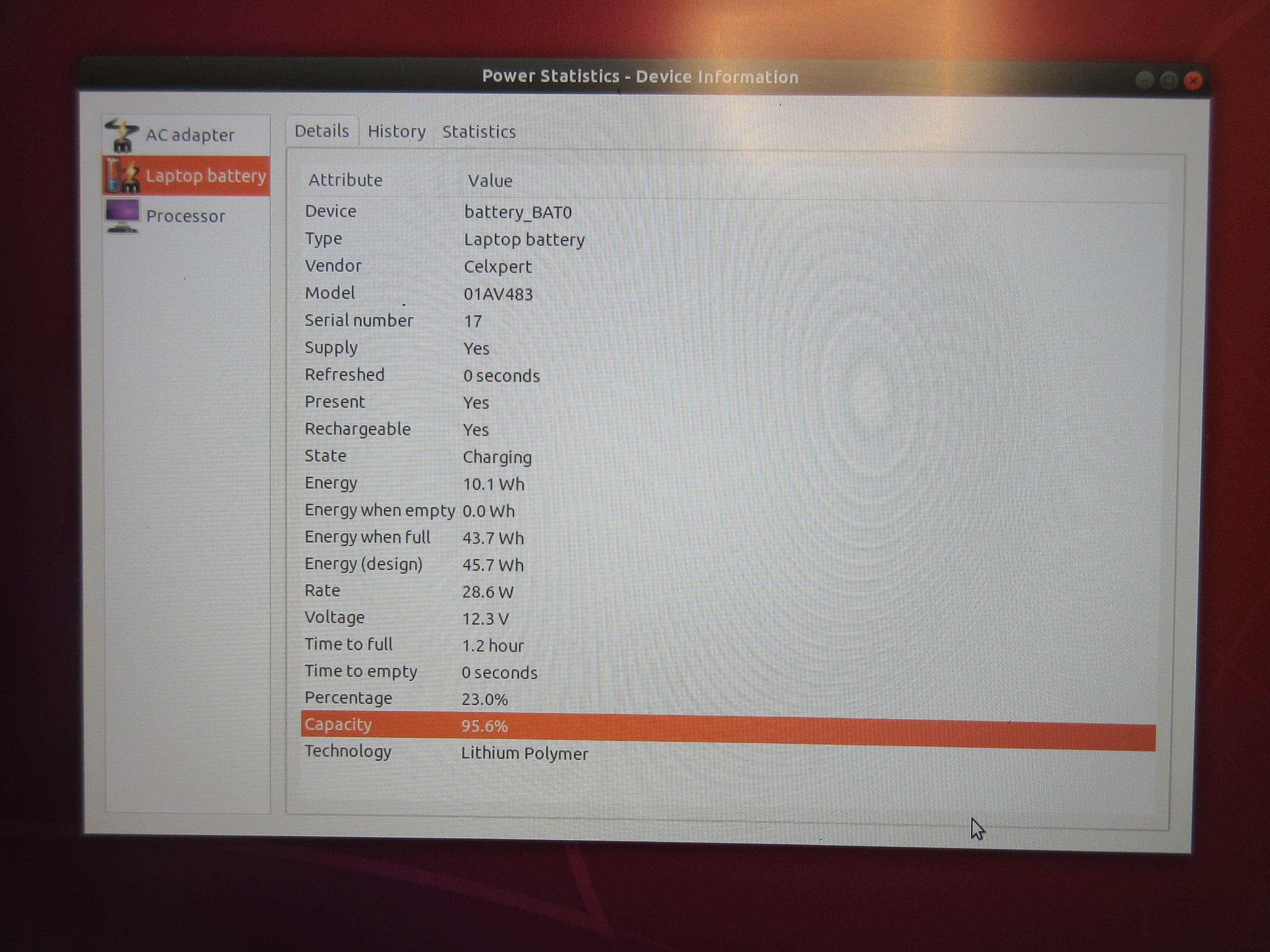Click the 43.7 Wh value
The width and height of the screenshot is (1270, 952).
click(x=493, y=538)
